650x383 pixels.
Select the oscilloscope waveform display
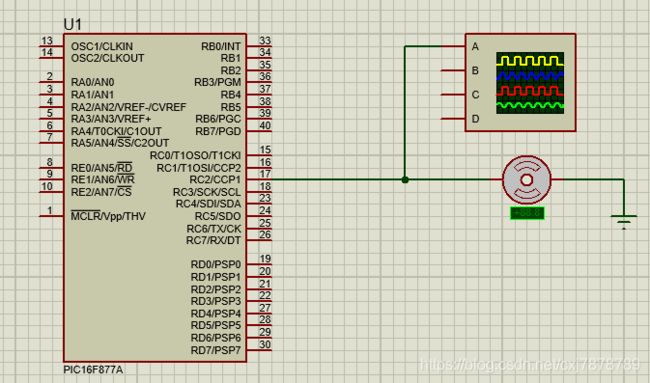tap(530, 83)
